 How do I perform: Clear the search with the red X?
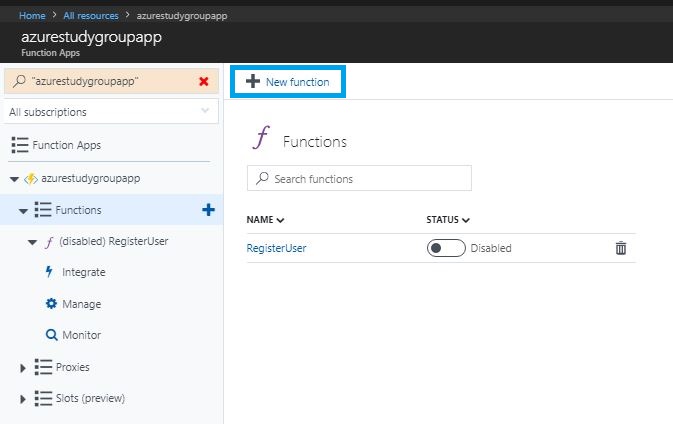tap(204, 81)
